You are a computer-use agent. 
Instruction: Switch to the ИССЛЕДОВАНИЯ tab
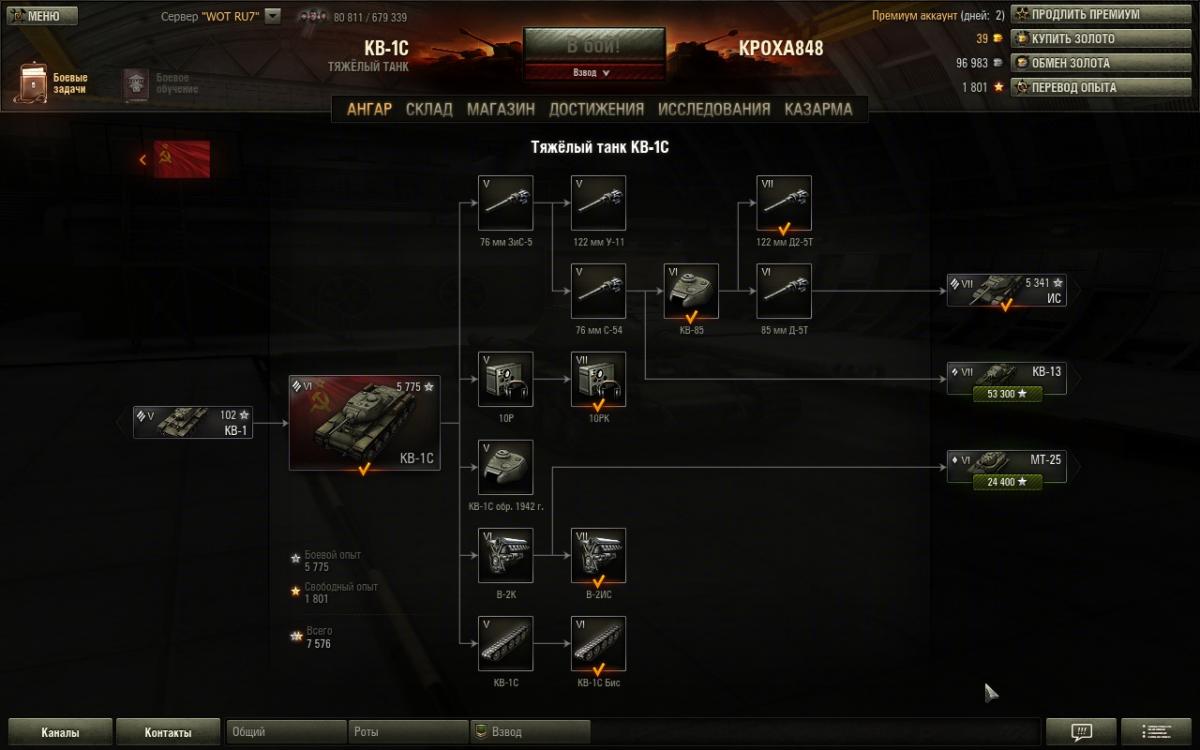(714, 109)
